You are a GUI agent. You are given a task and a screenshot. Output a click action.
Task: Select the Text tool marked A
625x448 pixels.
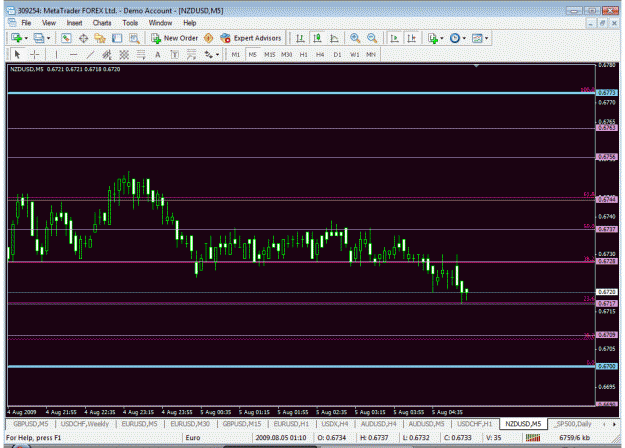point(158,55)
